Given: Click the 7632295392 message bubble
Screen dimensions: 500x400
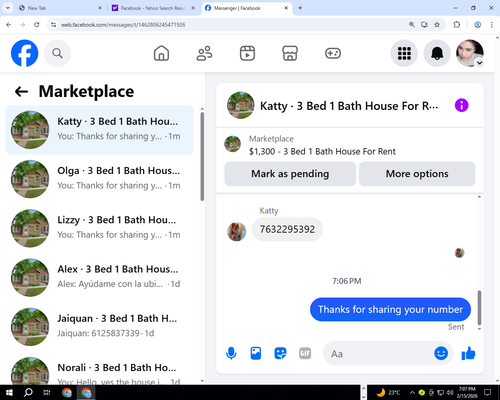Looking at the screenshot, I should click(x=287, y=229).
